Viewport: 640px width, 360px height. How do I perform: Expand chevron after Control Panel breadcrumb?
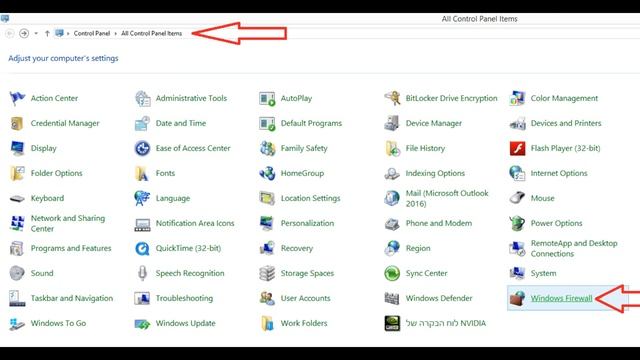[116, 33]
